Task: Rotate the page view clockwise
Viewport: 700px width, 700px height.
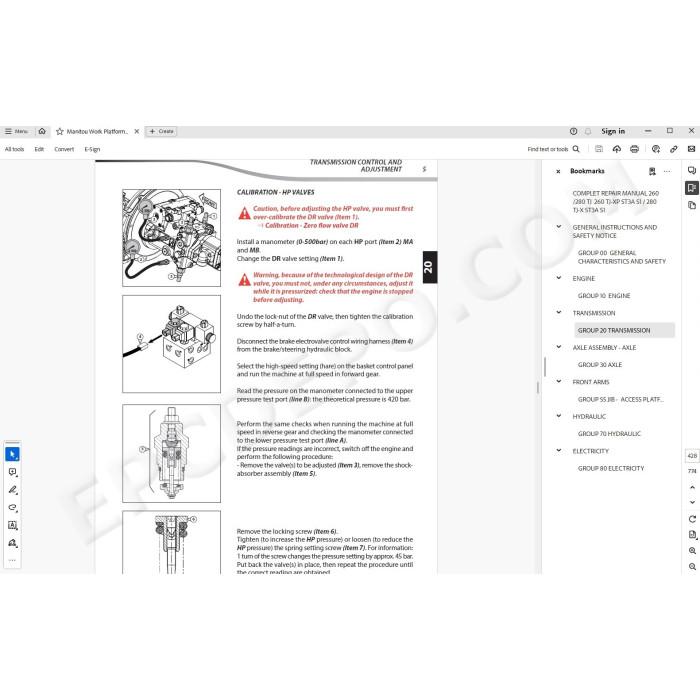Action: (x=692, y=519)
